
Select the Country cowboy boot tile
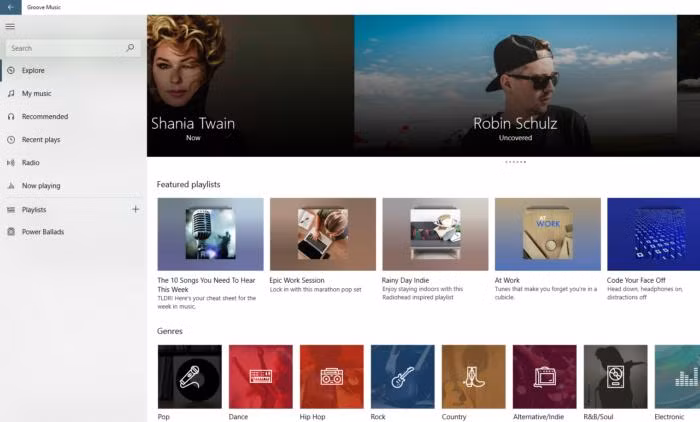pyautogui.click(x=474, y=376)
